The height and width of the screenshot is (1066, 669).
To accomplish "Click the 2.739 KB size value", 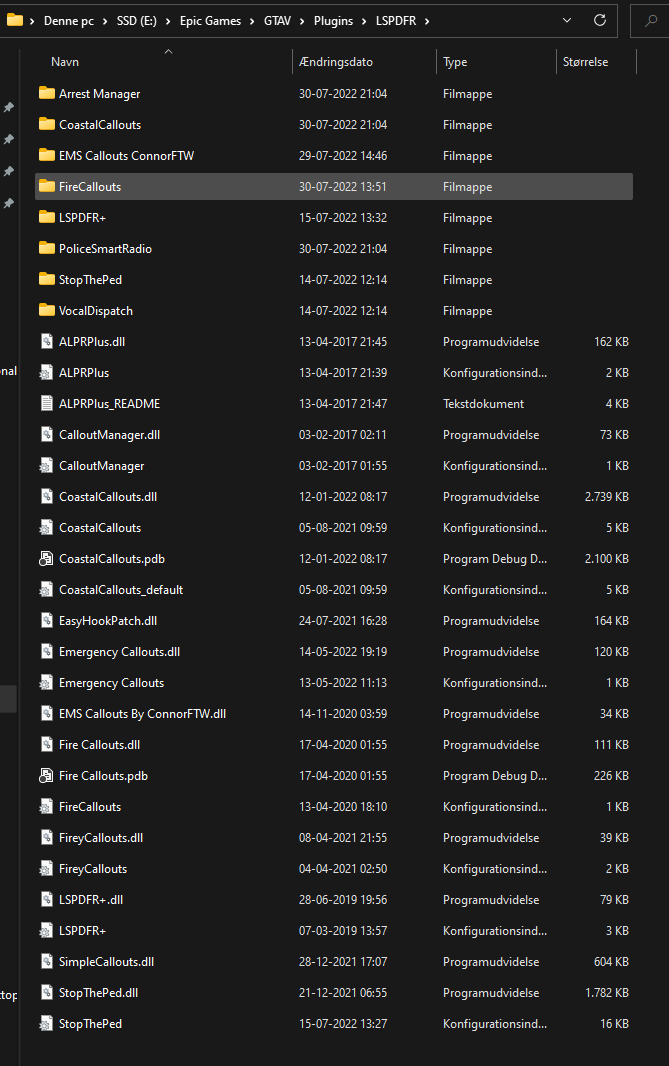I will tap(606, 497).
